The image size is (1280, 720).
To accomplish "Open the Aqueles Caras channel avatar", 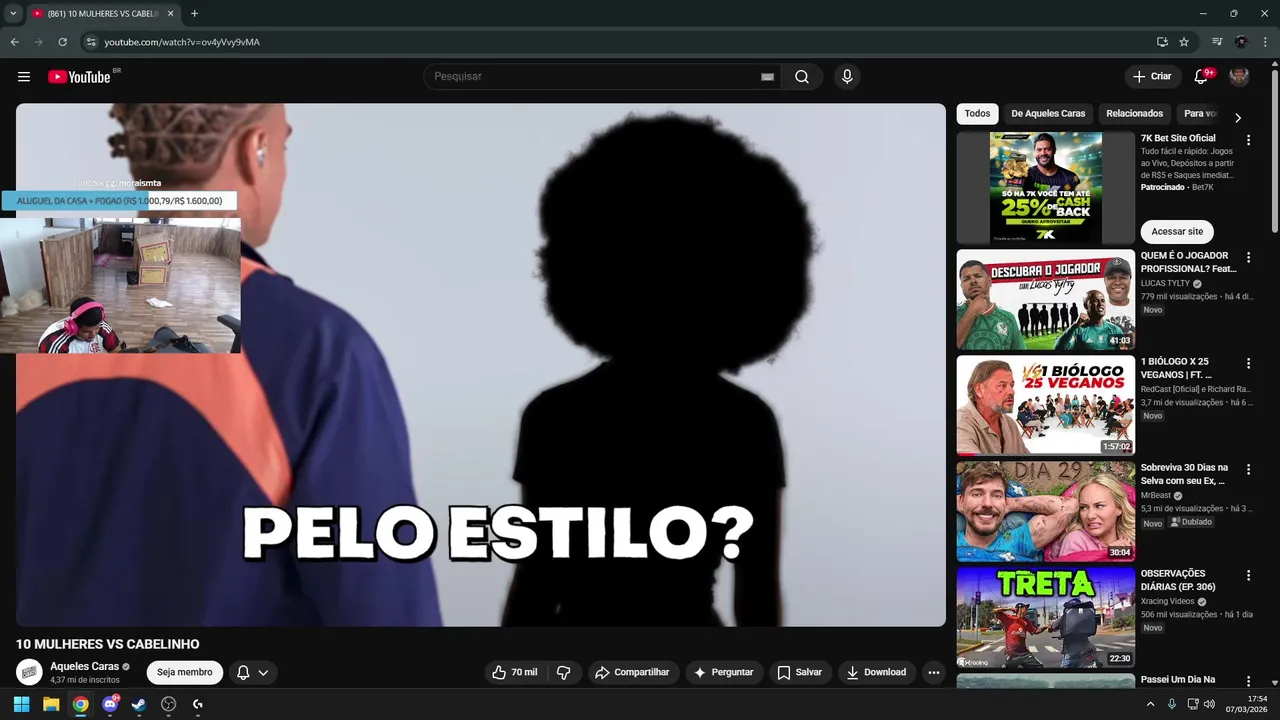I will [x=29, y=673].
